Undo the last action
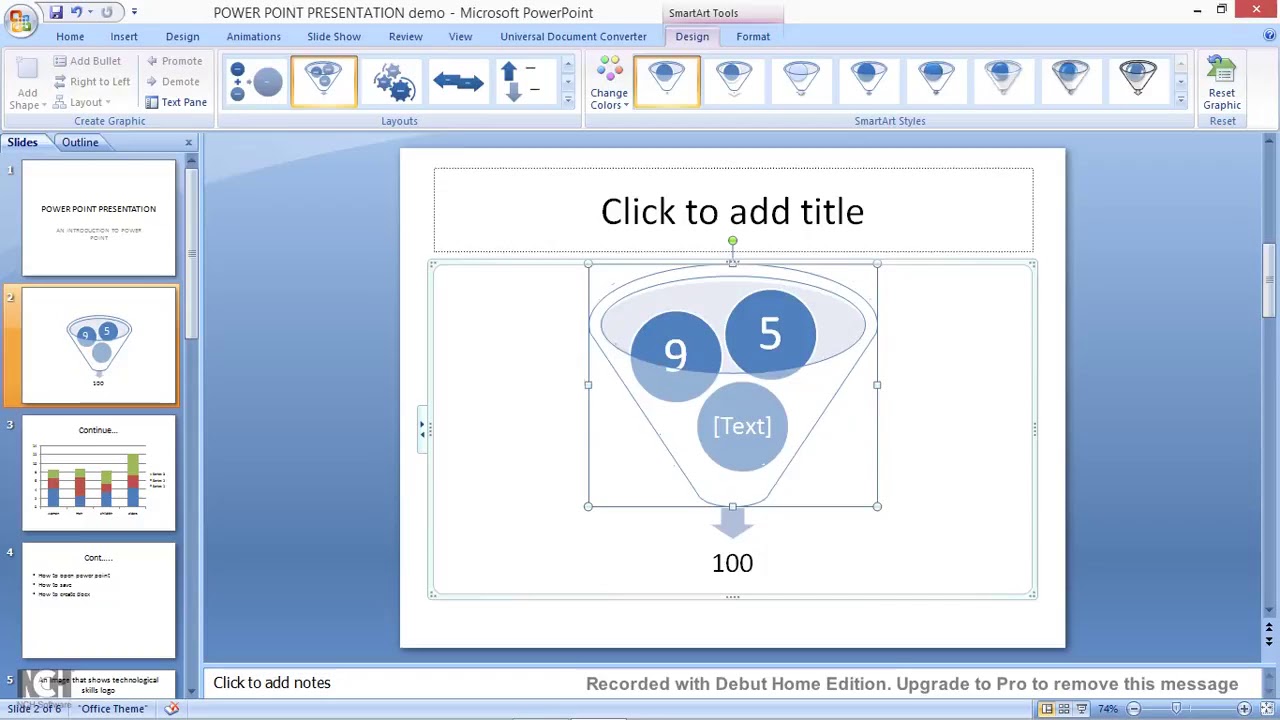Image resolution: width=1280 pixels, height=720 pixels. point(76,12)
